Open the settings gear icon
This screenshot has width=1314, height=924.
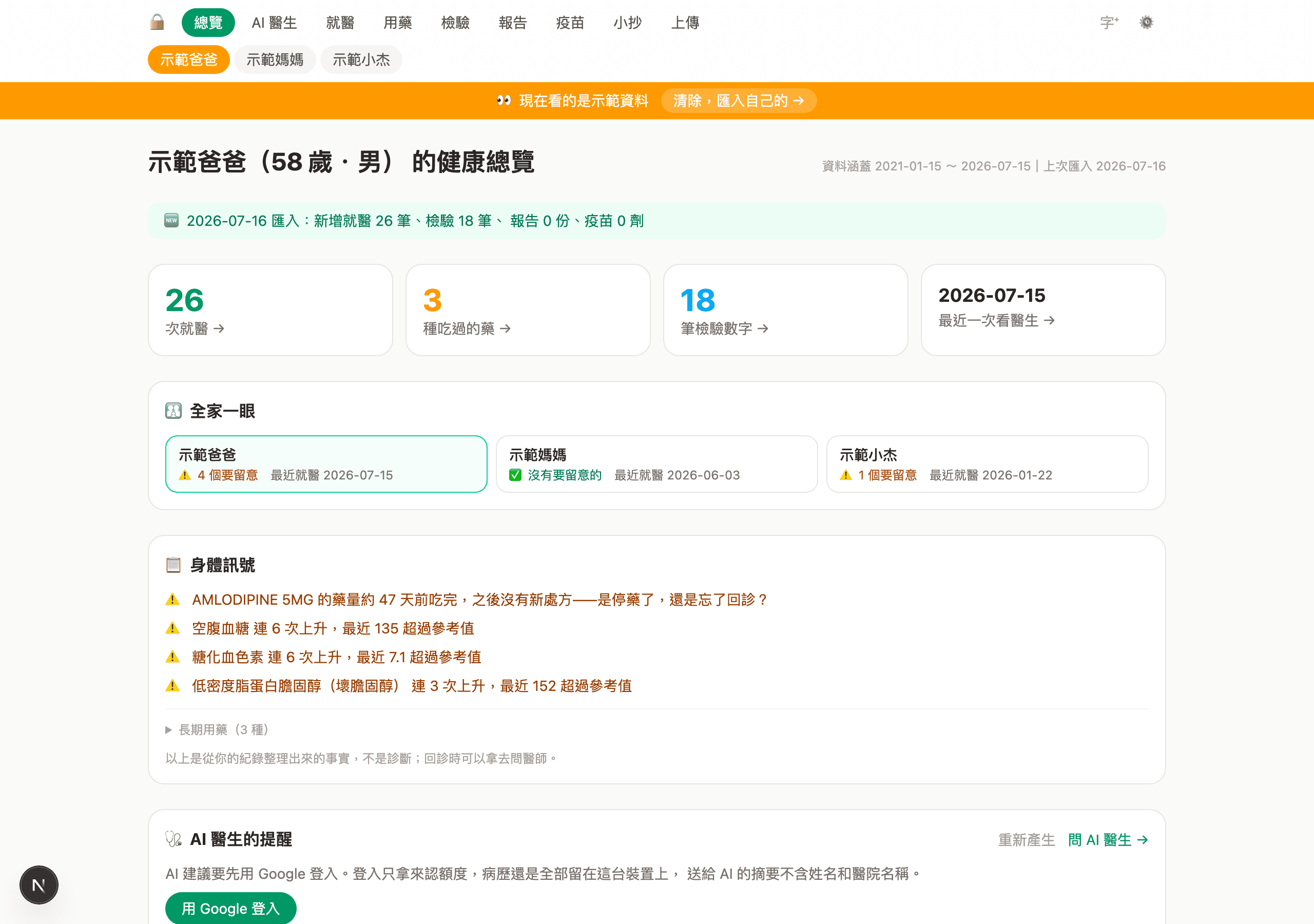pos(1146,22)
